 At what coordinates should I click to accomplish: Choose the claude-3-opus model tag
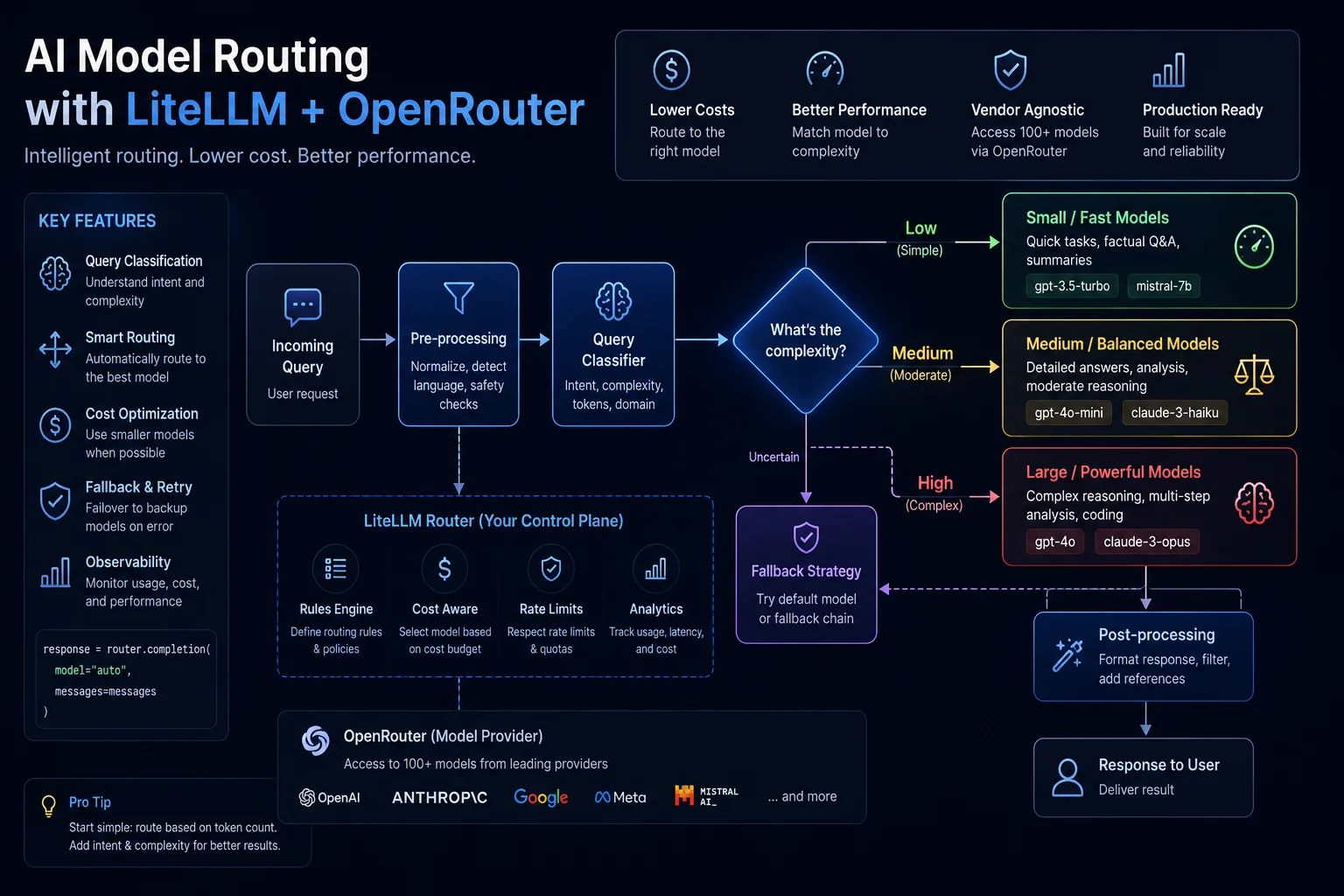click(1146, 542)
